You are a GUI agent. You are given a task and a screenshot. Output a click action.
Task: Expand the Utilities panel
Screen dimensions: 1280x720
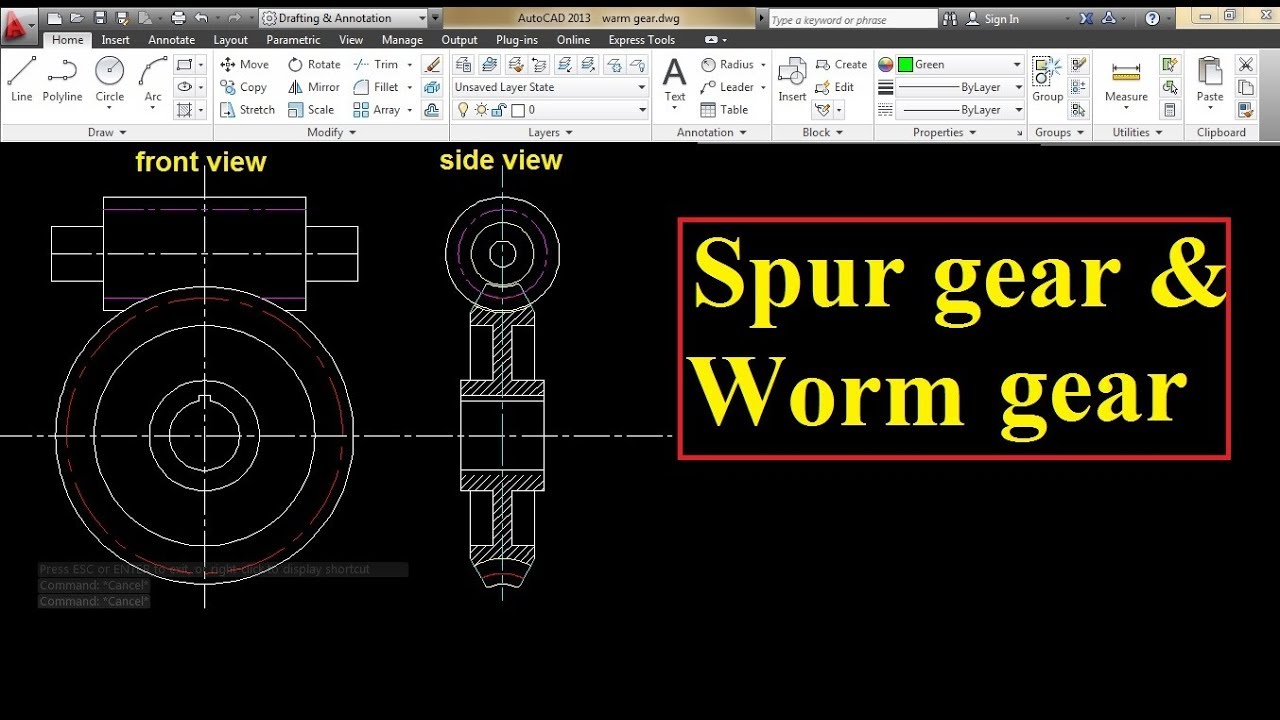pyautogui.click(x=1137, y=132)
